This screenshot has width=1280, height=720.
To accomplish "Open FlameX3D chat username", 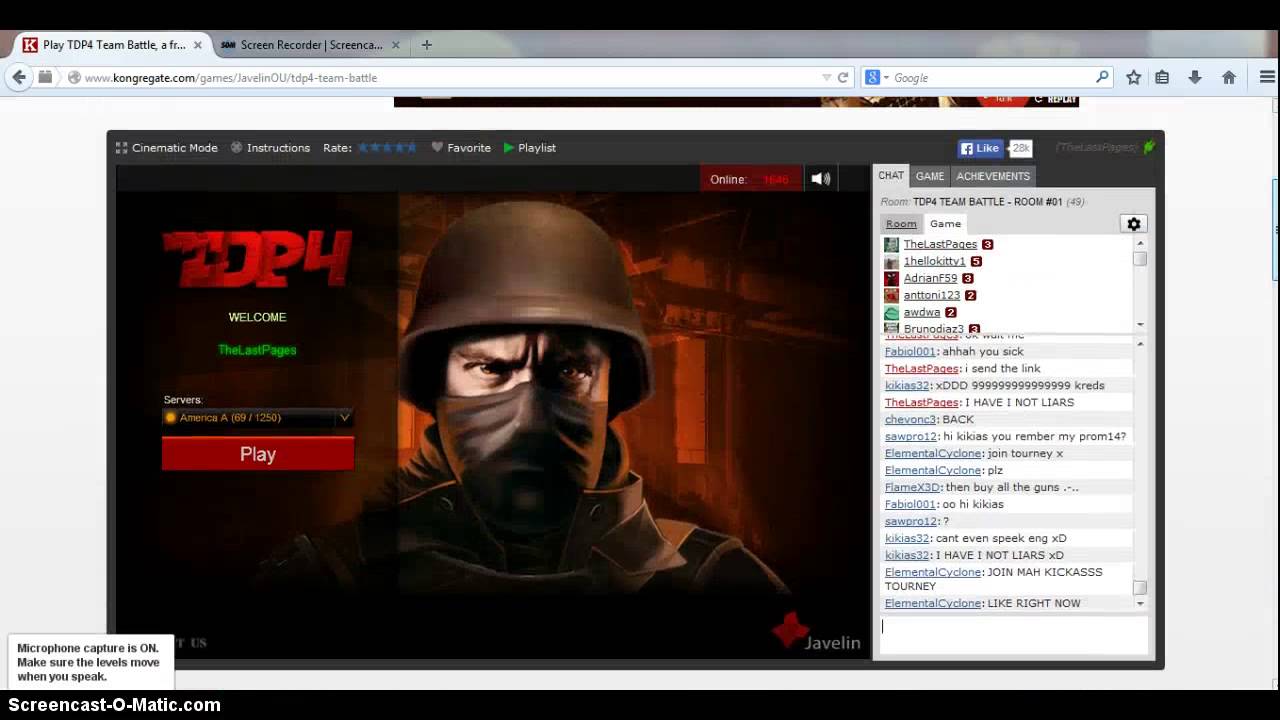I will [x=912, y=487].
